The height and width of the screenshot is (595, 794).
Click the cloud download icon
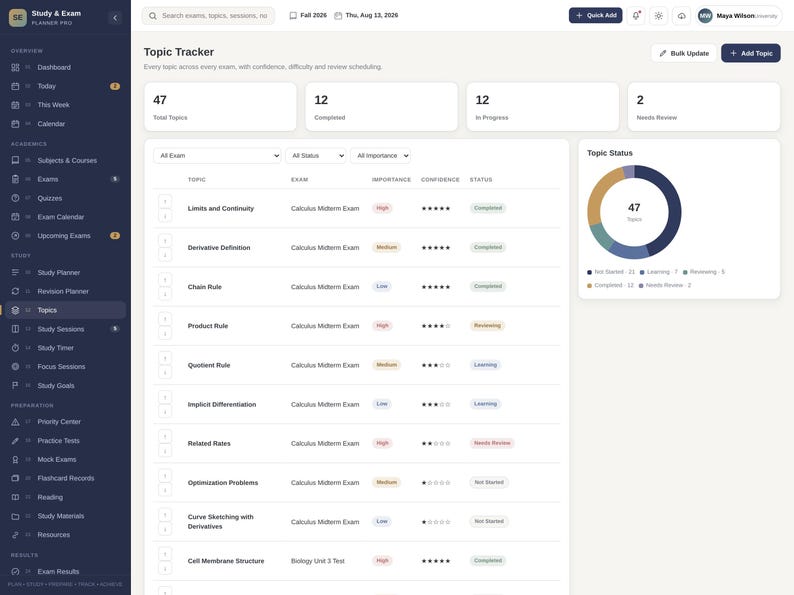pyautogui.click(x=682, y=16)
